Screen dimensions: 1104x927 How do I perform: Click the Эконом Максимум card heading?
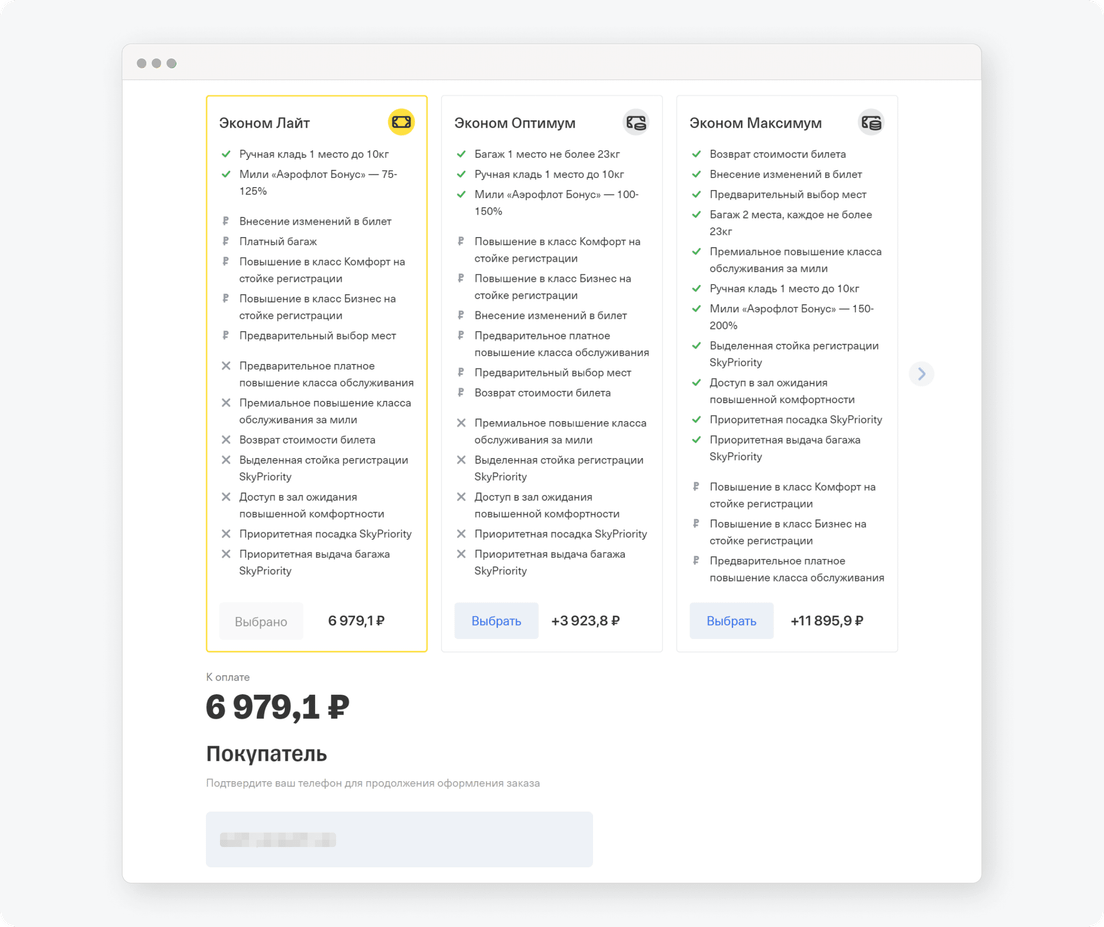coord(755,123)
